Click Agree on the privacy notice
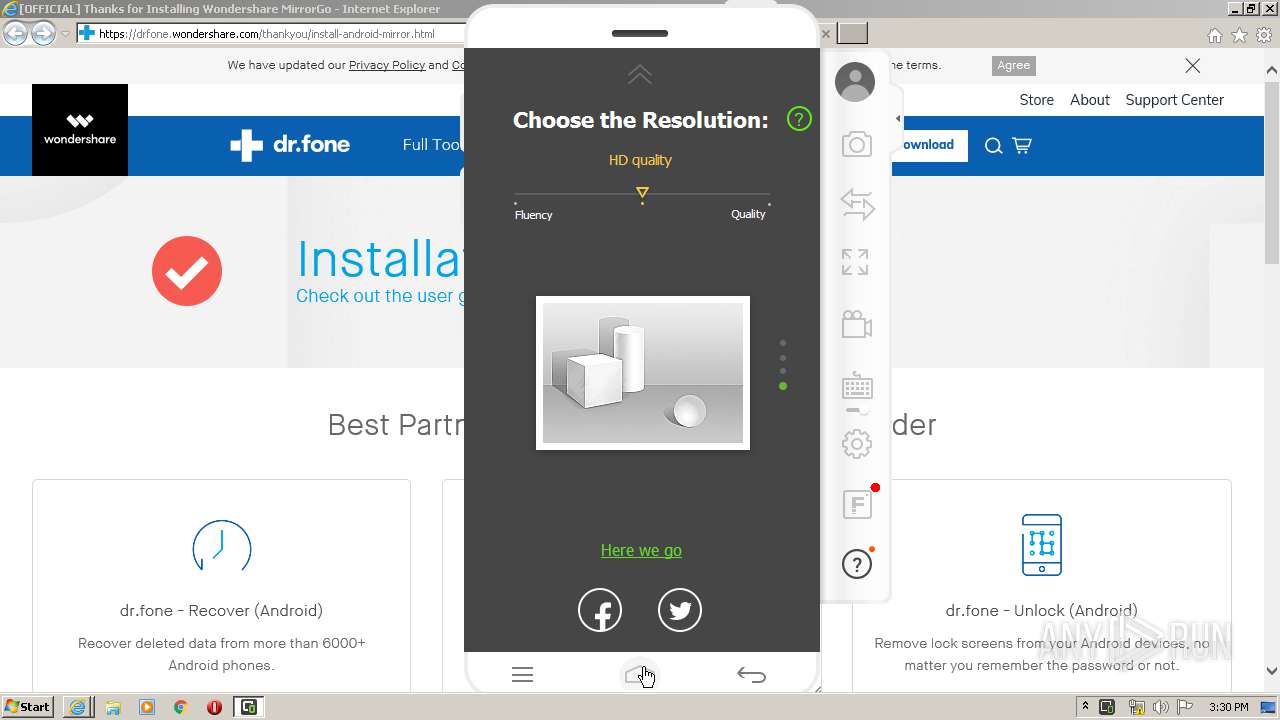This screenshot has width=1280, height=720. [1013, 65]
